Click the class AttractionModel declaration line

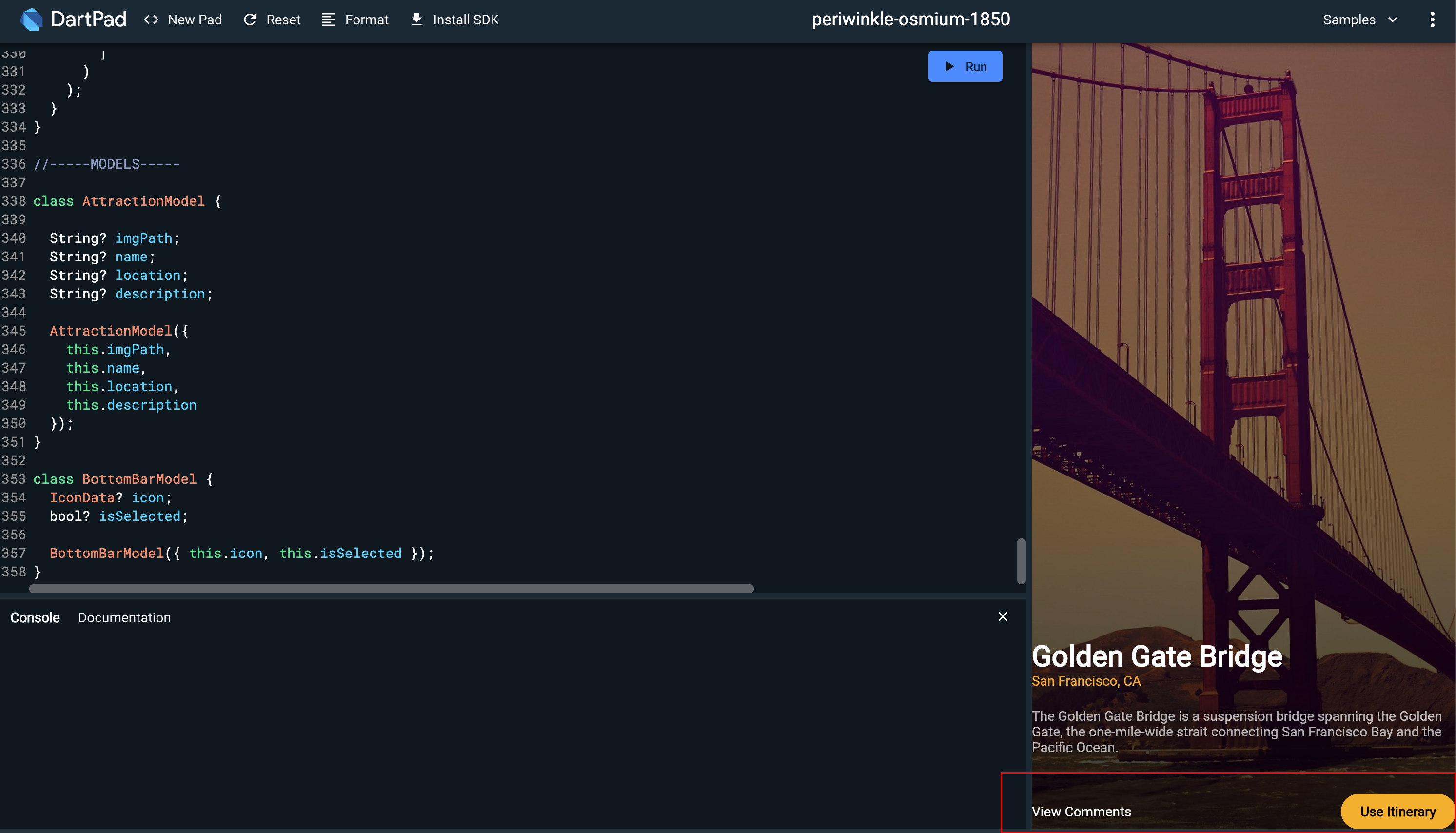click(127, 201)
